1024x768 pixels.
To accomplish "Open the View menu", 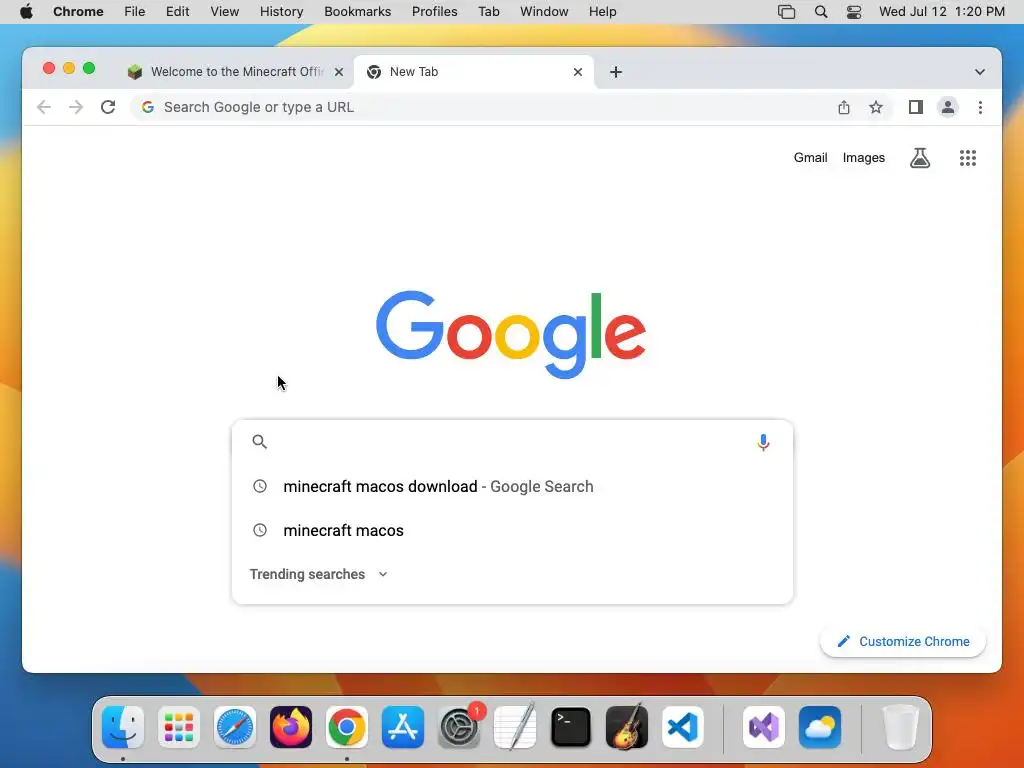I will click(225, 12).
